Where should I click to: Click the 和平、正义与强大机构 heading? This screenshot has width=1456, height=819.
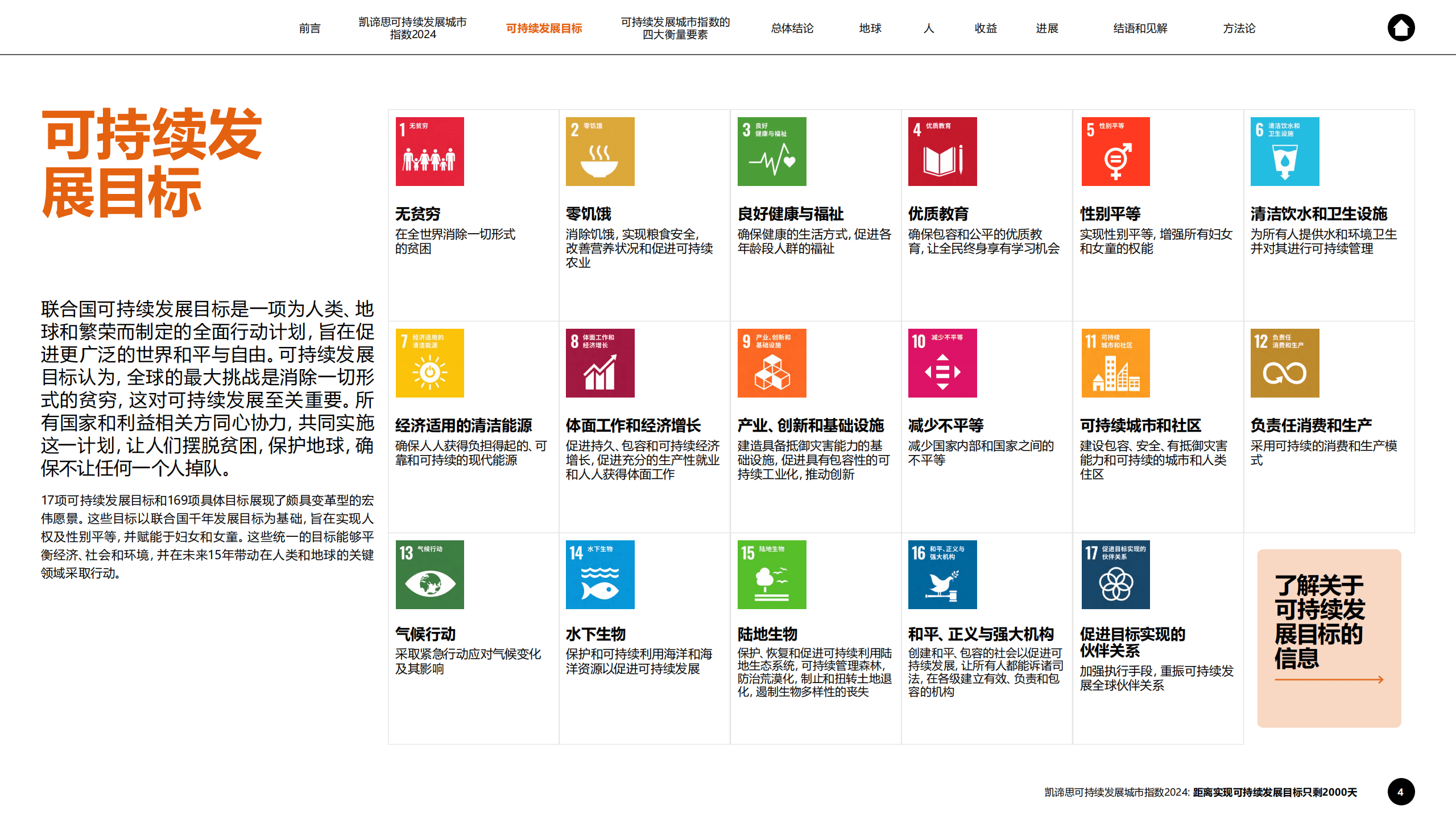[981, 634]
